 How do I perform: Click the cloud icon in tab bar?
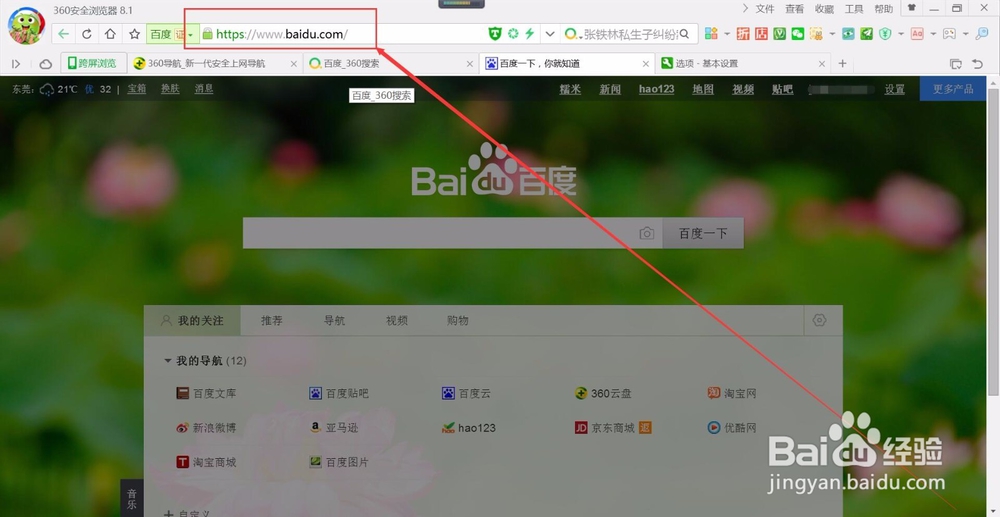[45, 64]
